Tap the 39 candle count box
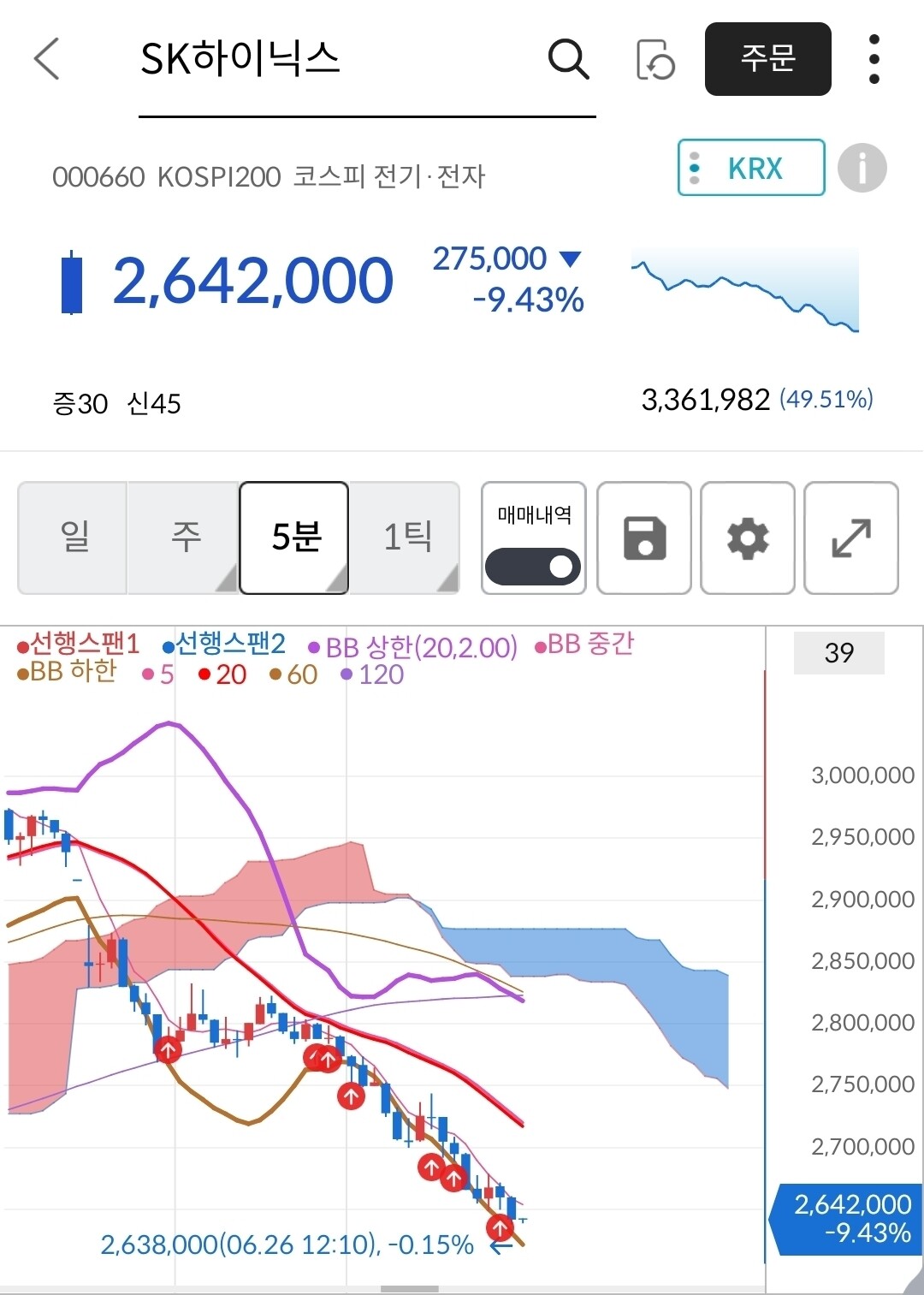The width and height of the screenshot is (924, 1295). point(839,653)
